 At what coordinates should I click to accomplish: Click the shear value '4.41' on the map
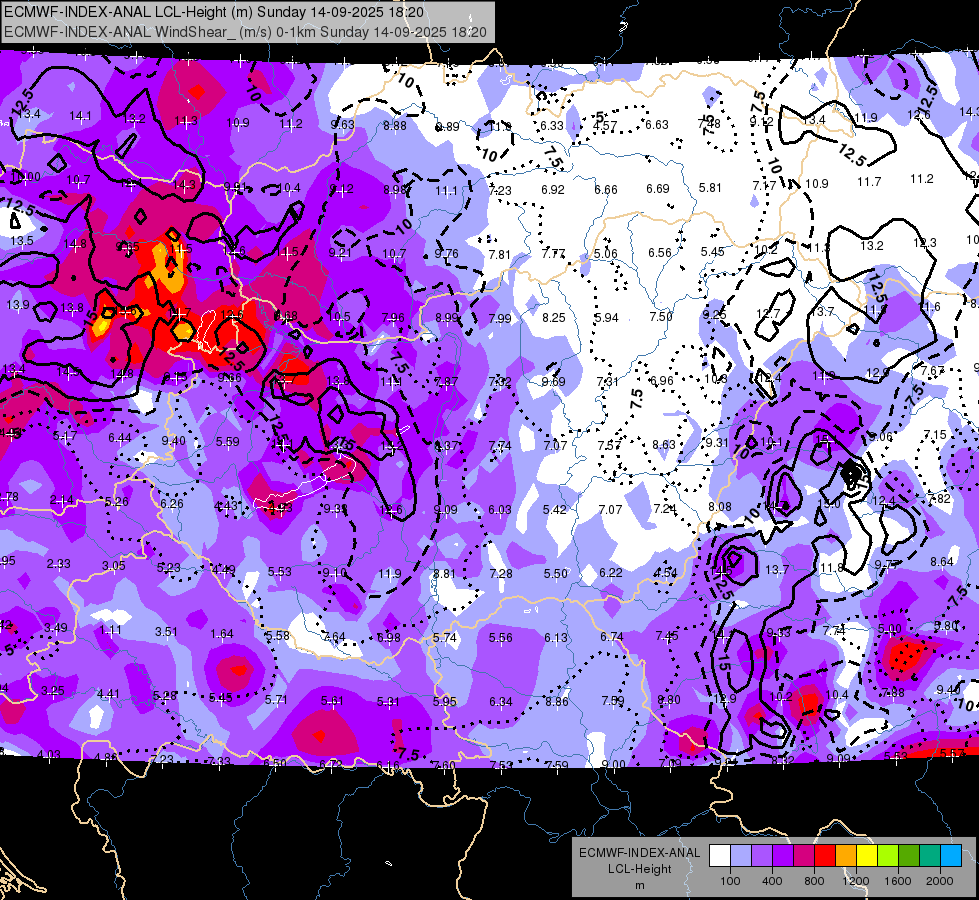[108, 694]
